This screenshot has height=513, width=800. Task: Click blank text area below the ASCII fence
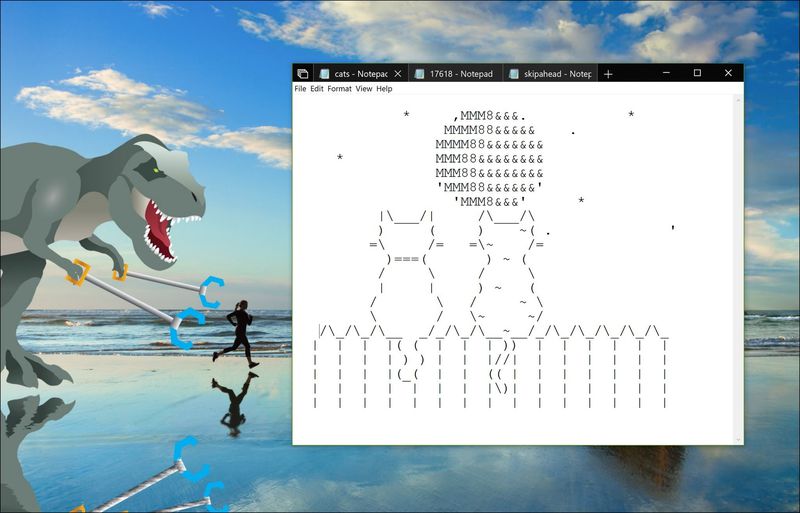500,426
